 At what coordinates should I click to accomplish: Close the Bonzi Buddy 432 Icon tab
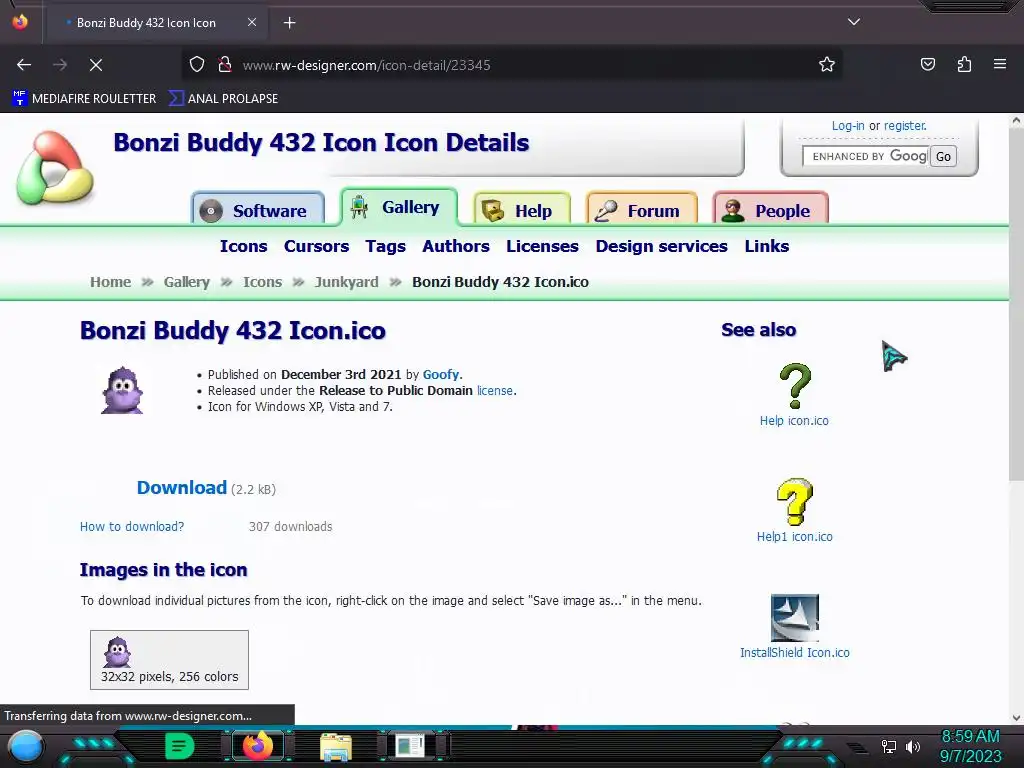[x=251, y=22]
